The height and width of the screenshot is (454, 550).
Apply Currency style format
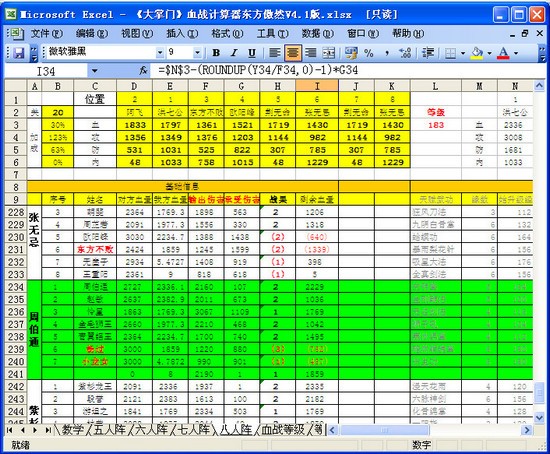pyautogui.click(x=351, y=53)
